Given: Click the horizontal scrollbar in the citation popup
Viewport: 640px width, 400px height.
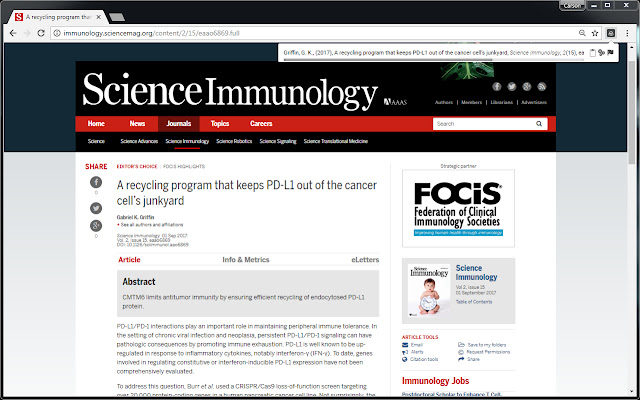Looking at the screenshot, I should click(388, 60).
